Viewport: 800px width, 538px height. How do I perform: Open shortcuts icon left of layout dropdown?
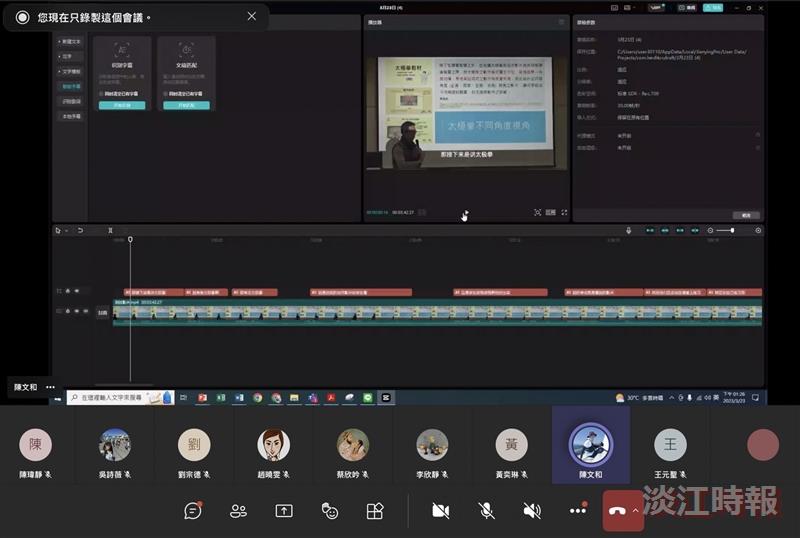tap(614, 8)
